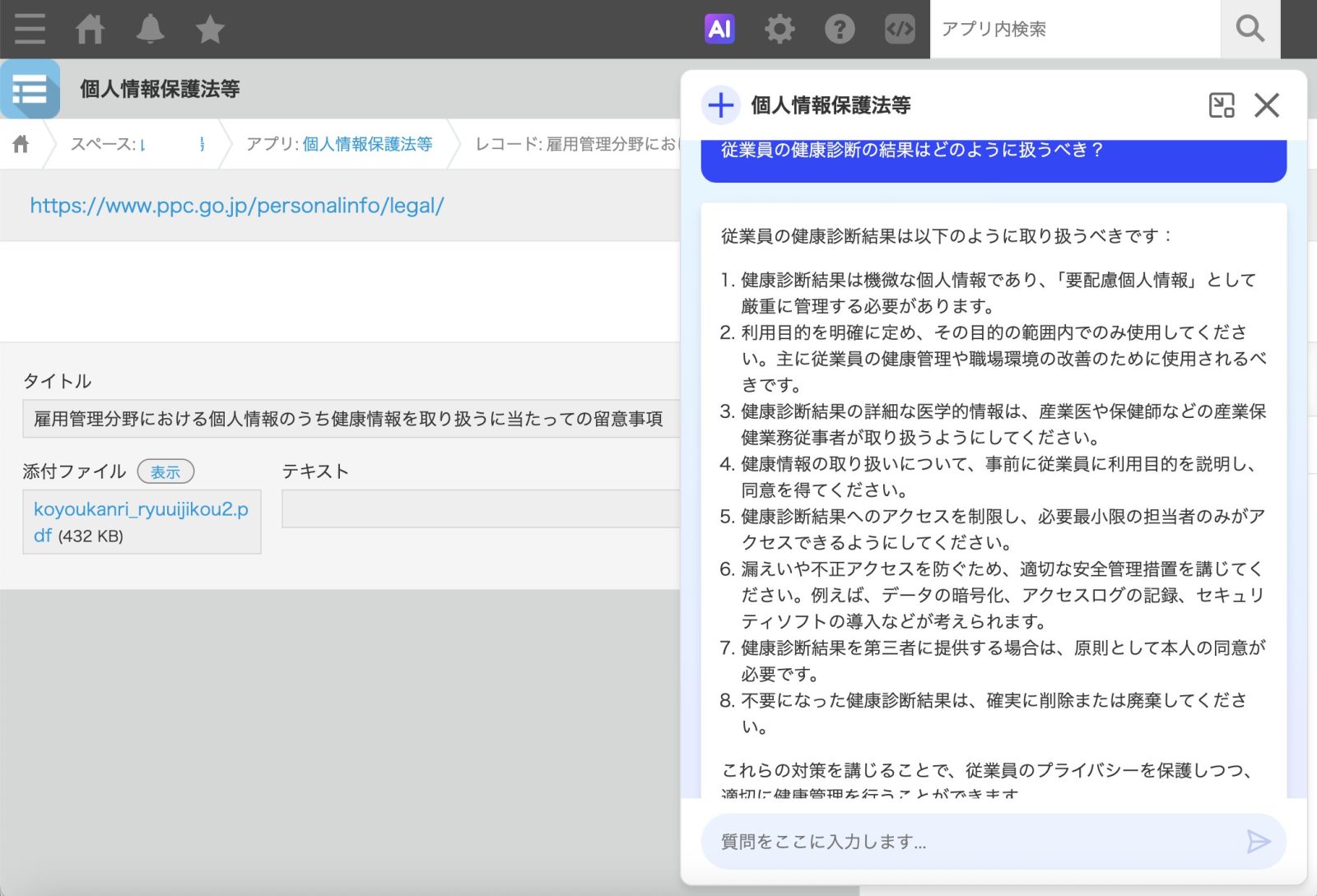Open breadcrumb app link 個人情報保護法等
1317x896 pixels.
pos(367,144)
